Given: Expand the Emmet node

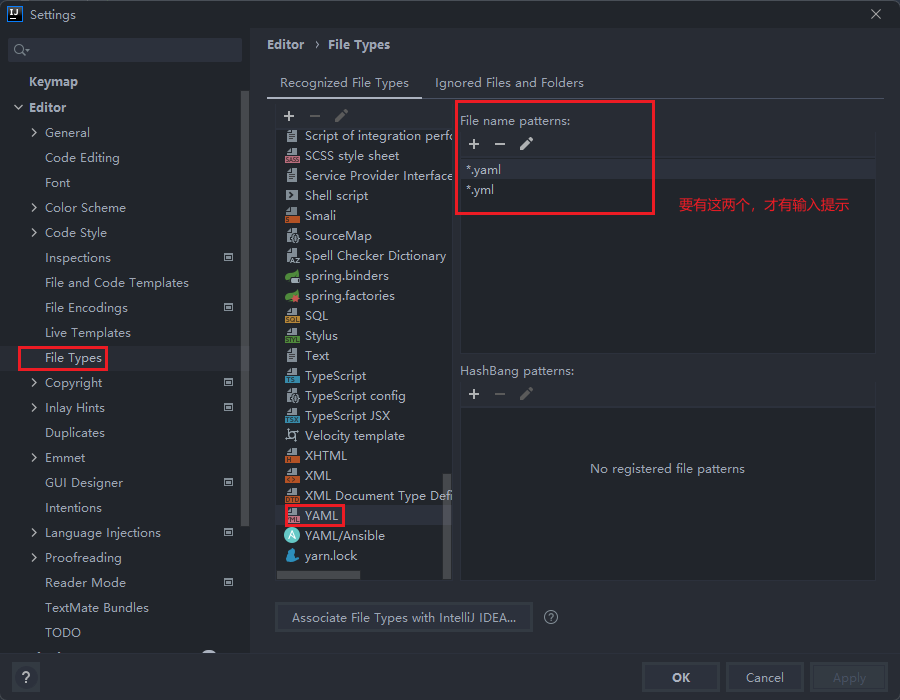Looking at the screenshot, I should tap(34, 458).
